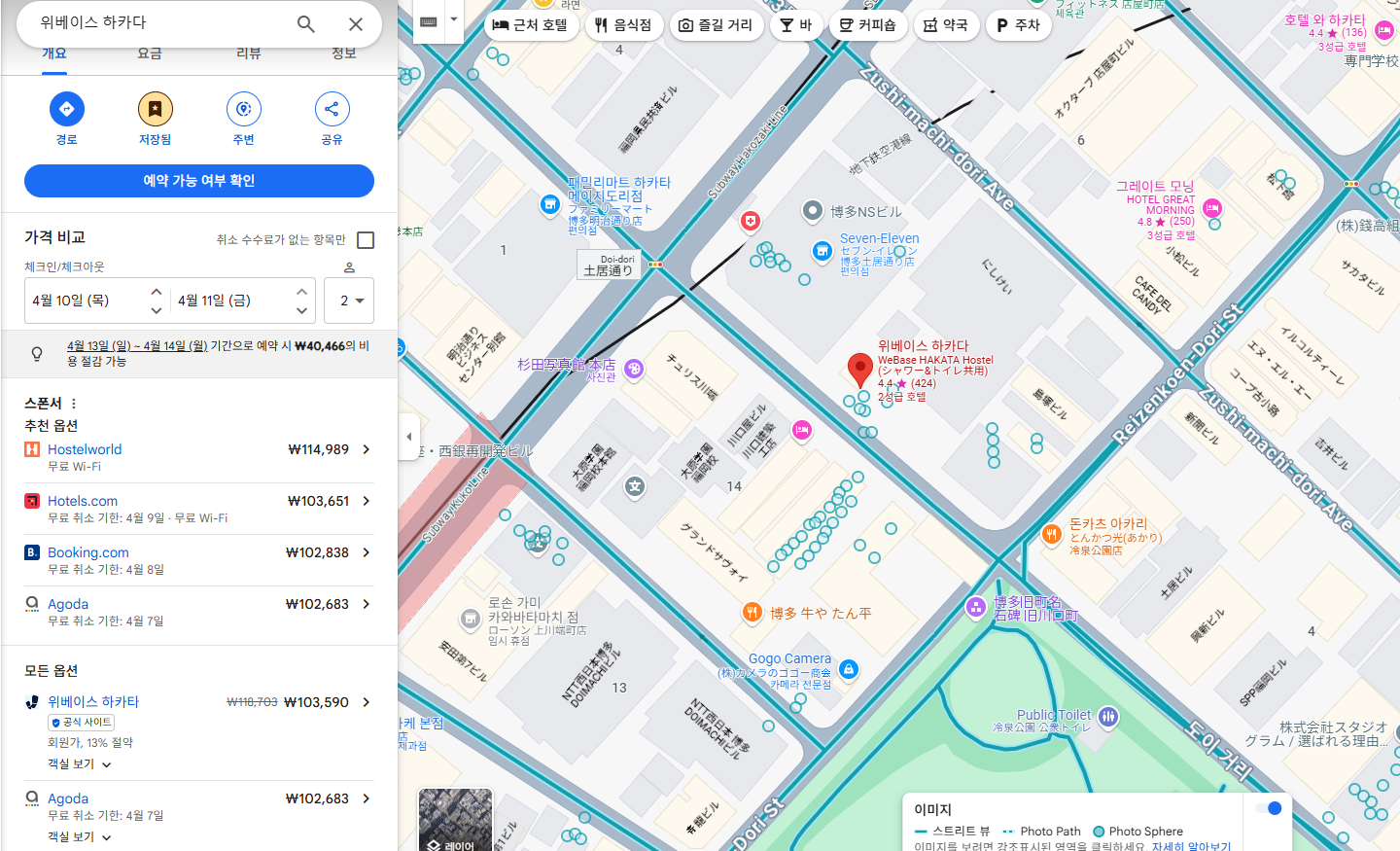This screenshot has width=1400, height=851.
Task: Click the FamilyMart Hakata map marker
Action: (x=549, y=204)
